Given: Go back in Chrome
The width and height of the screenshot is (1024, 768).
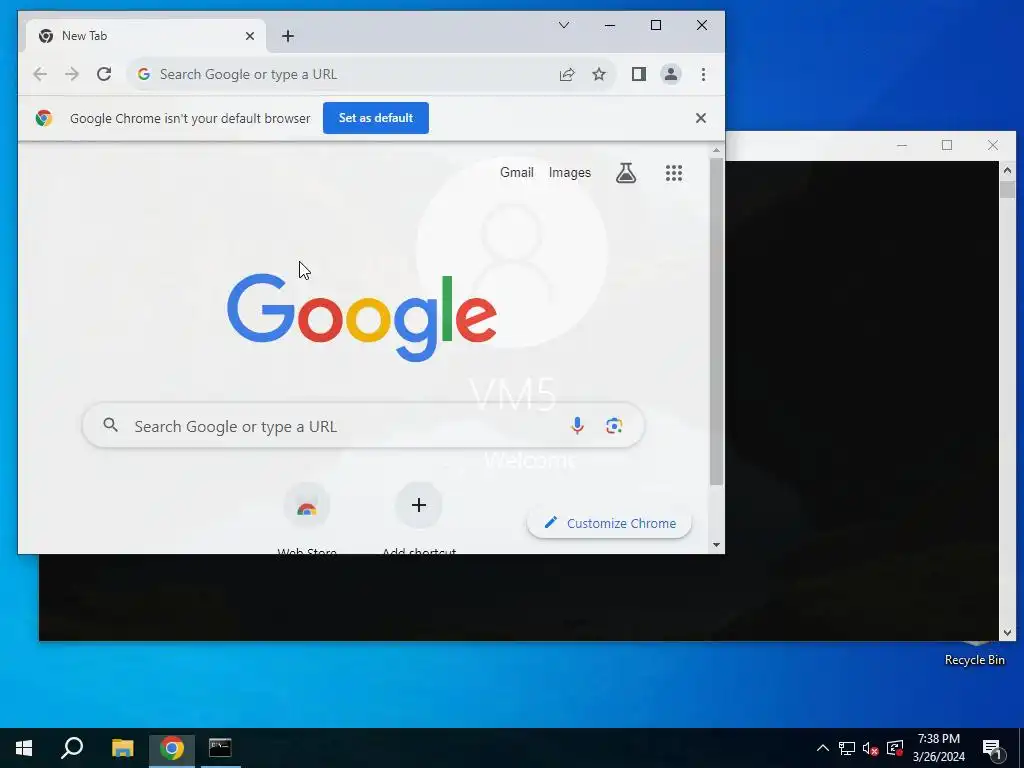Looking at the screenshot, I should (x=40, y=74).
